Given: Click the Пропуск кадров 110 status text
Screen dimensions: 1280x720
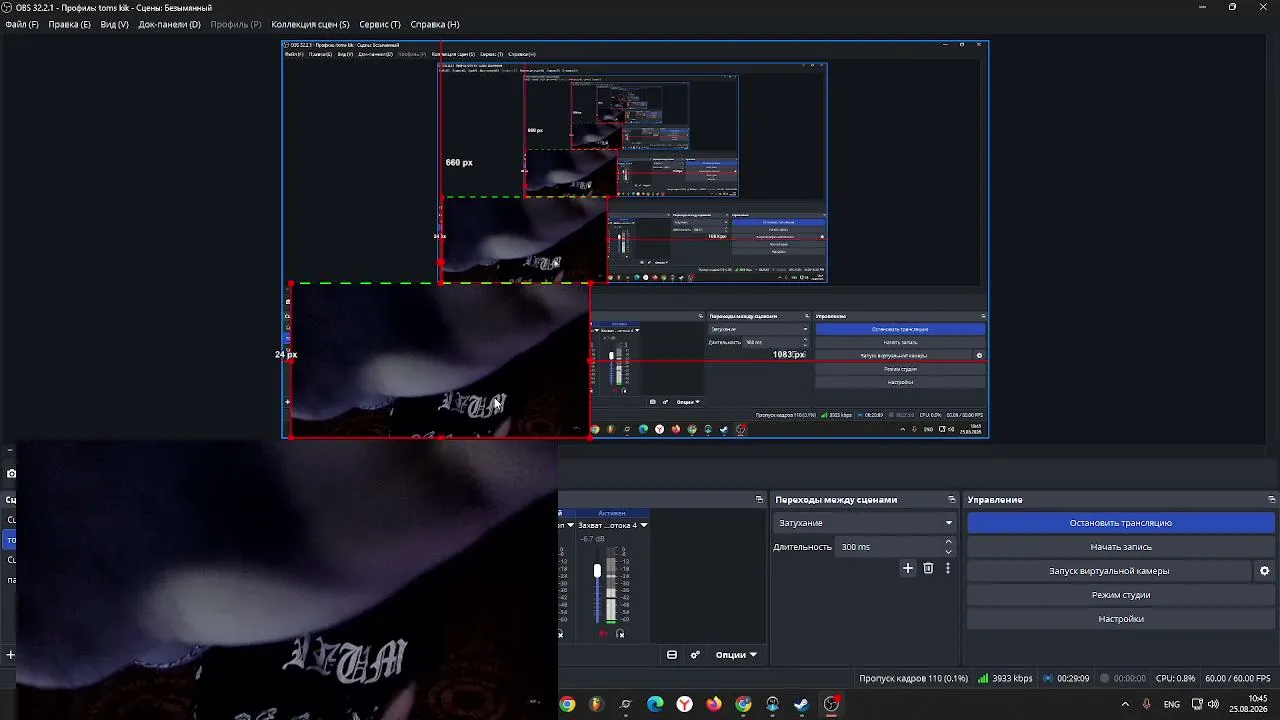Looking at the screenshot, I should (913, 678).
